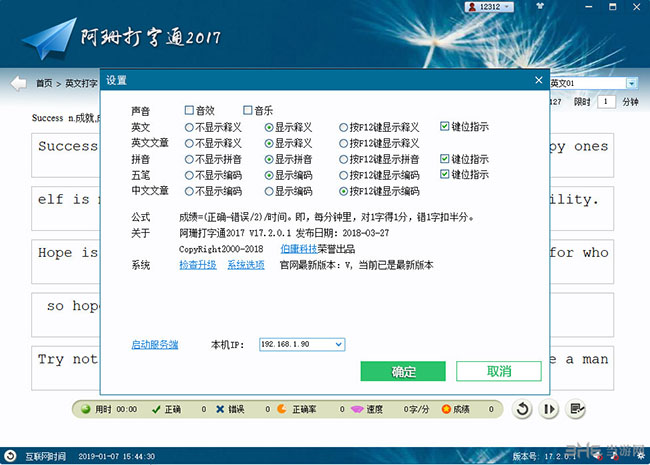Select 不显示编码 for 五笔
This screenshot has width=650, height=465.
click(189, 175)
